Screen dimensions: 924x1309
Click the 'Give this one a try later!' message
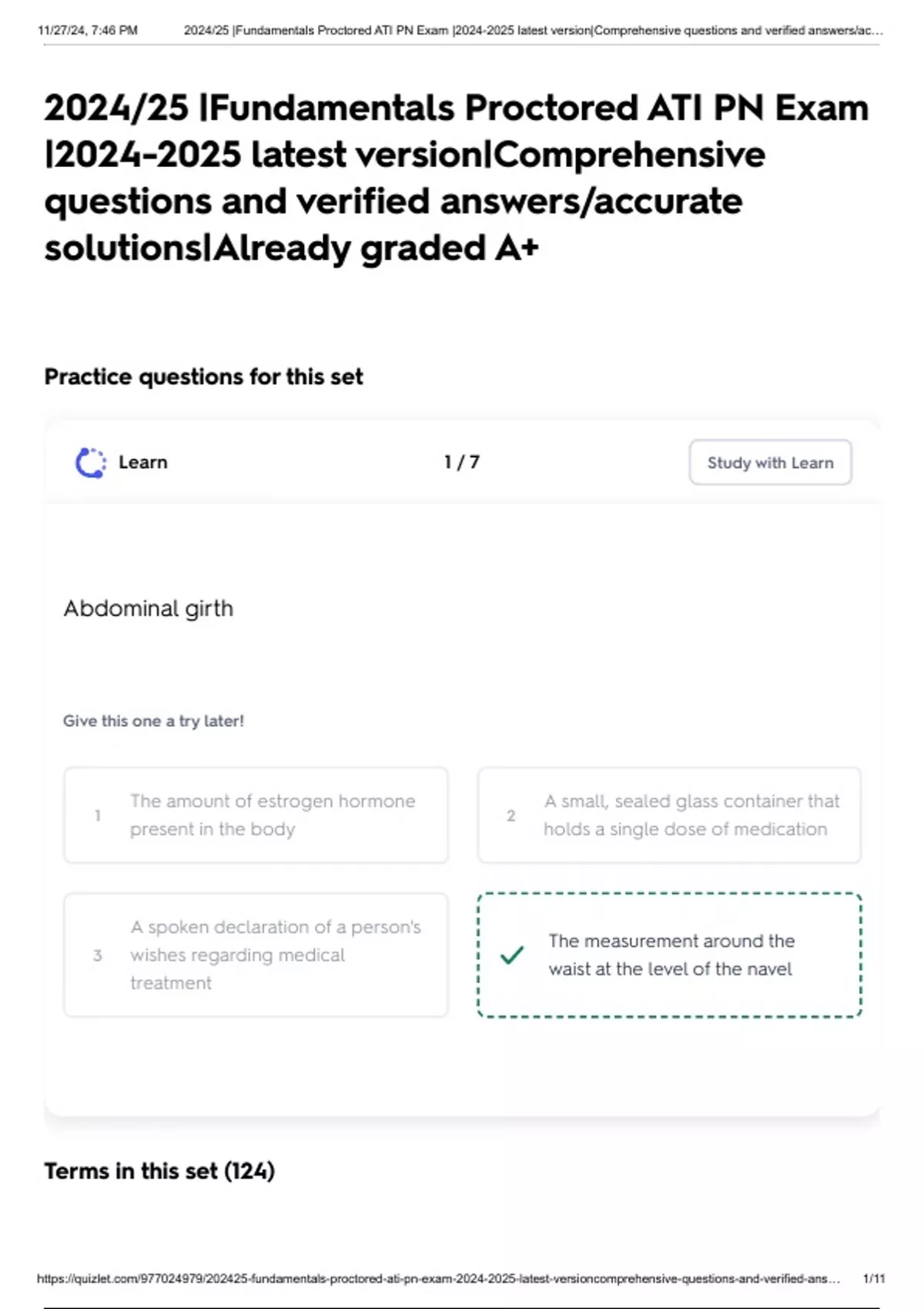click(x=153, y=721)
